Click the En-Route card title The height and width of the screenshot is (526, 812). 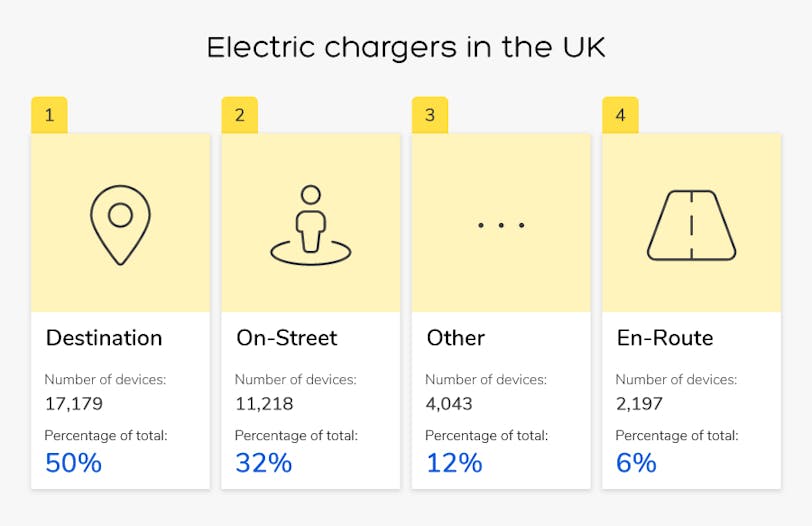(x=665, y=338)
